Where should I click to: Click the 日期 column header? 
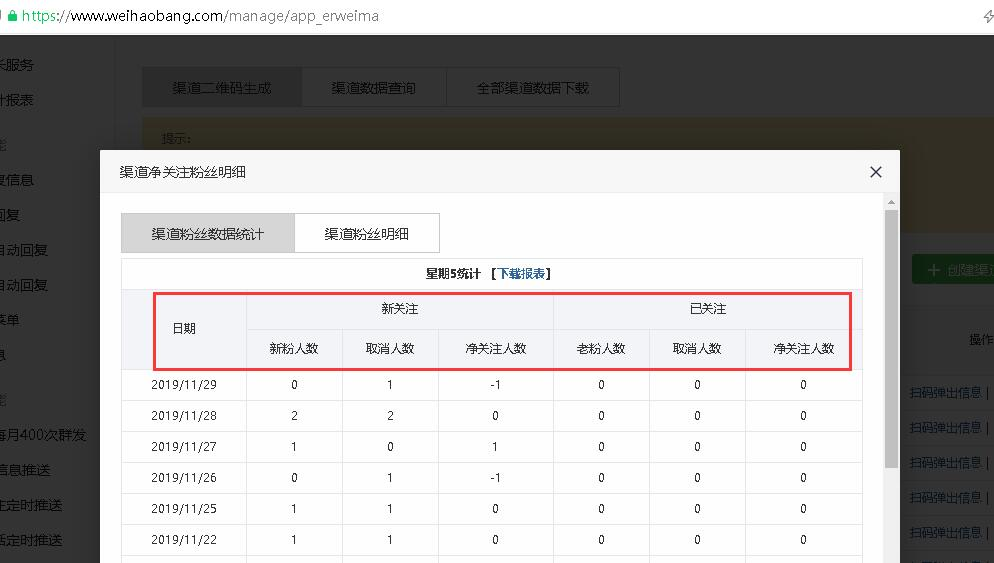184,328
